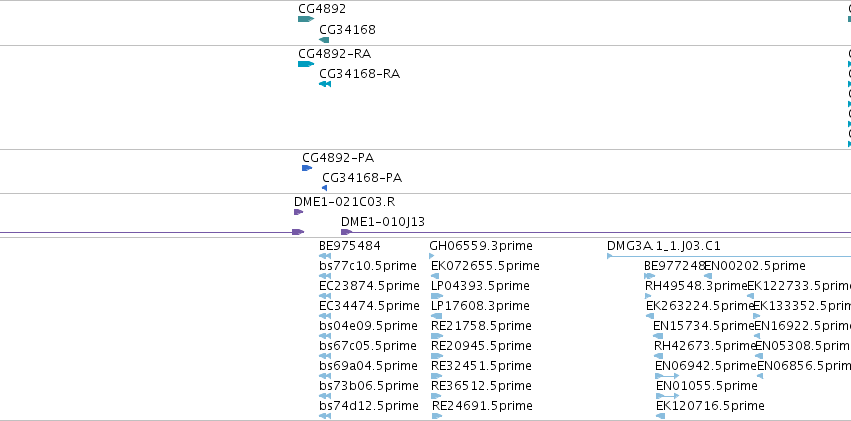The height and width of the screenshot is (421, 851).
Task: Select the EN06942.5prime spliced EST glyph
Action: tap(667, 376)
